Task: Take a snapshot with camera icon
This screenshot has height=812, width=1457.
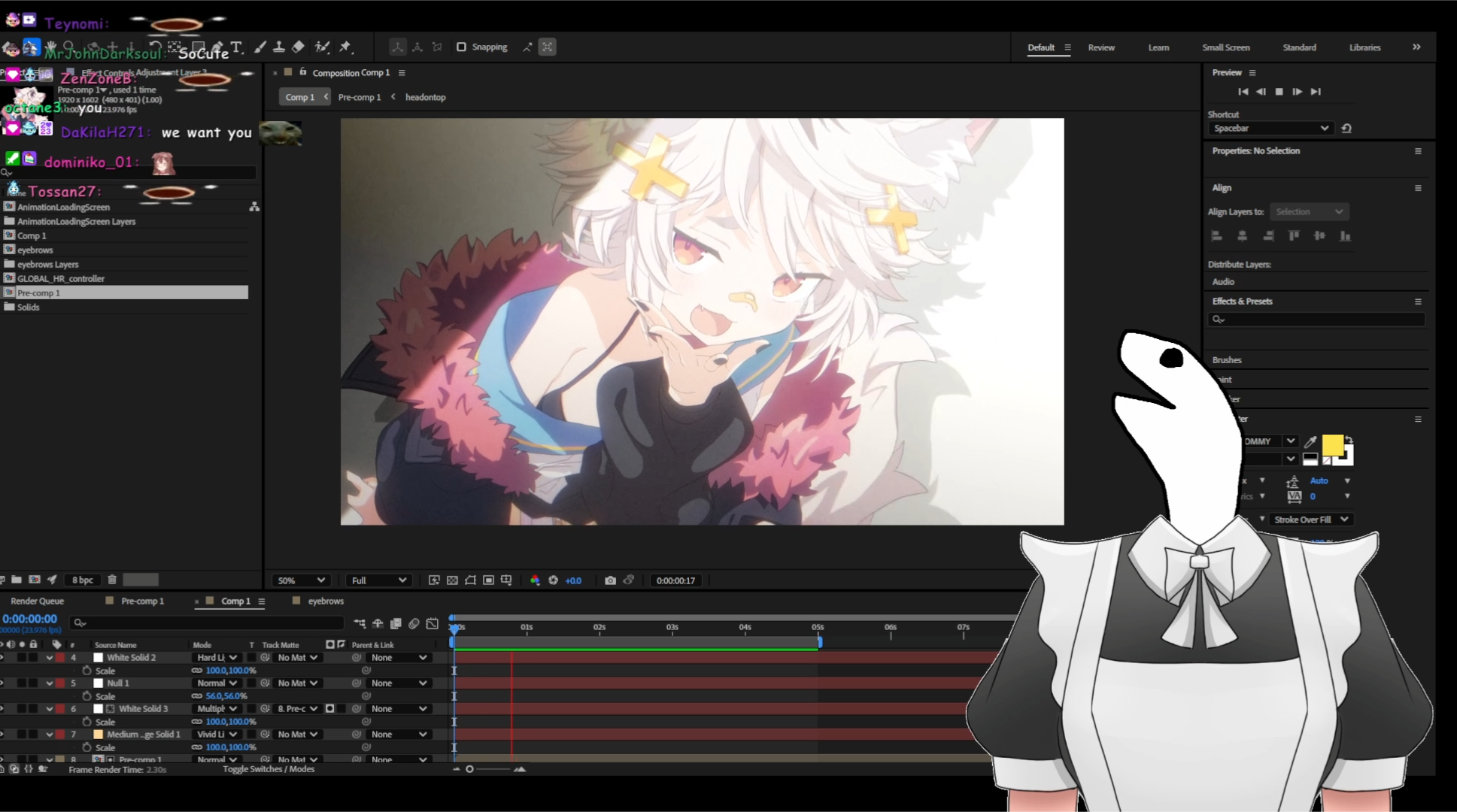Action: pyautogui.click(x=610, y=580)
